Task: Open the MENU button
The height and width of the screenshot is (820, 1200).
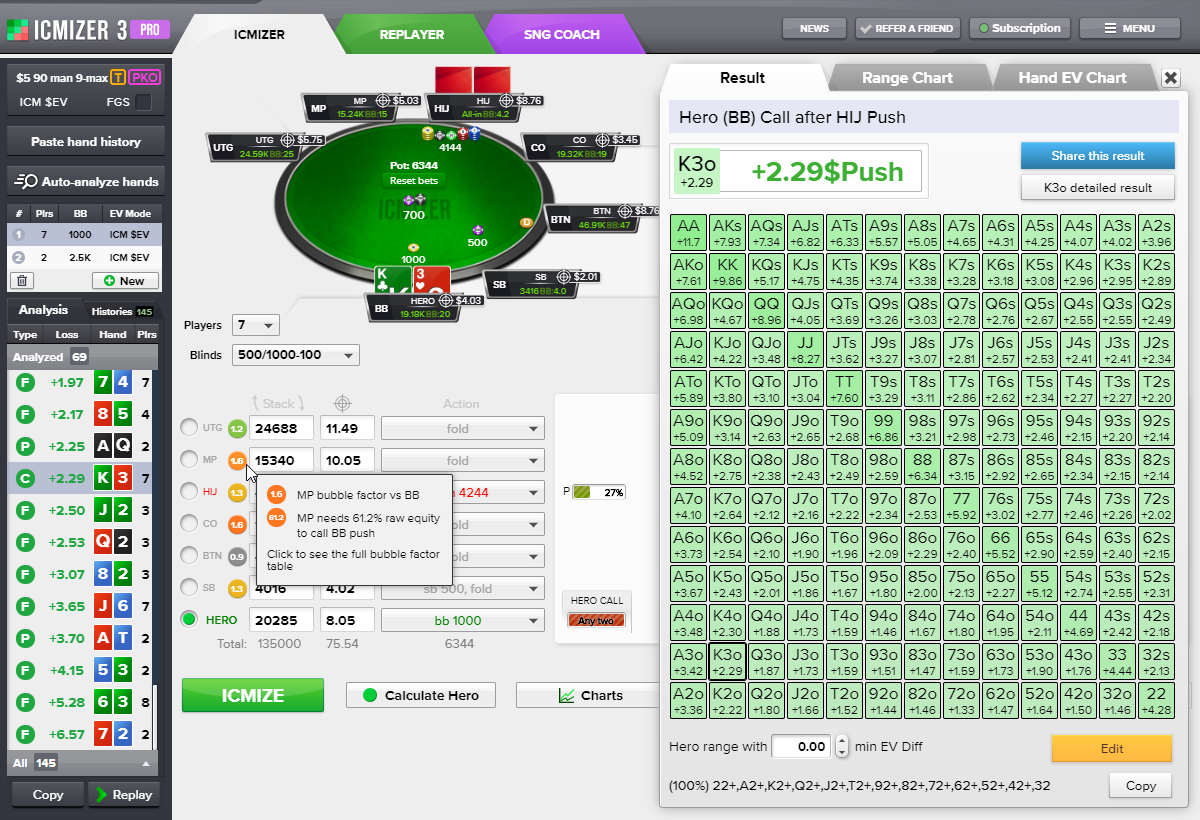Action: point(1130,28)
